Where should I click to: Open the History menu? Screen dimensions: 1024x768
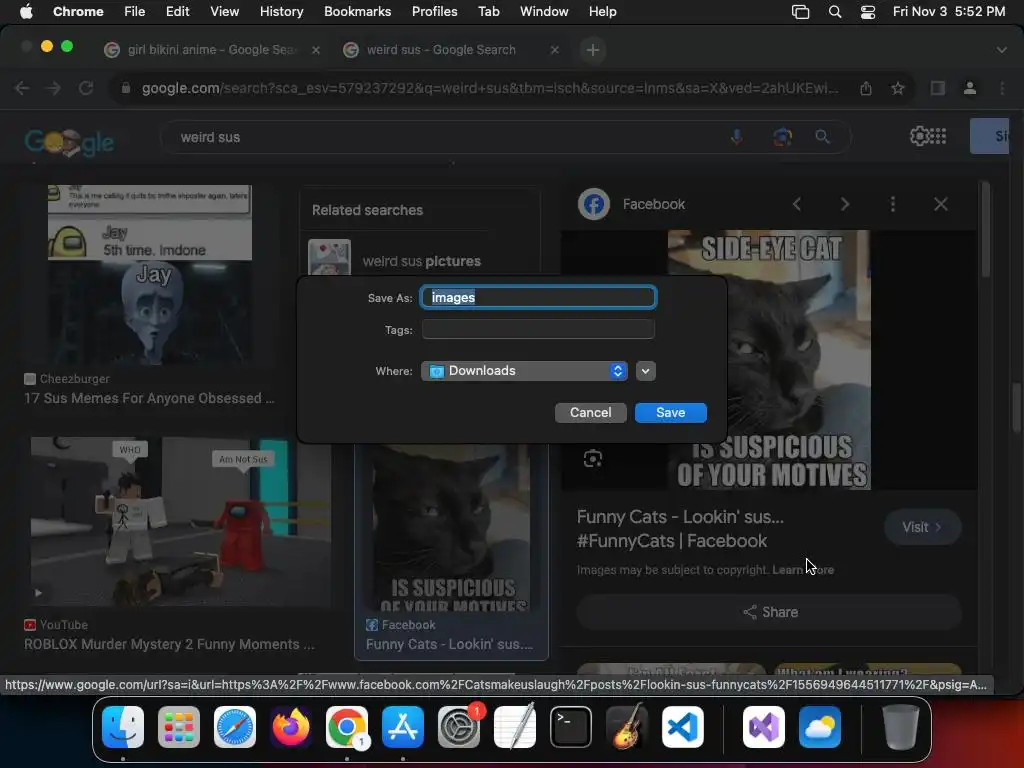(281, 11)
